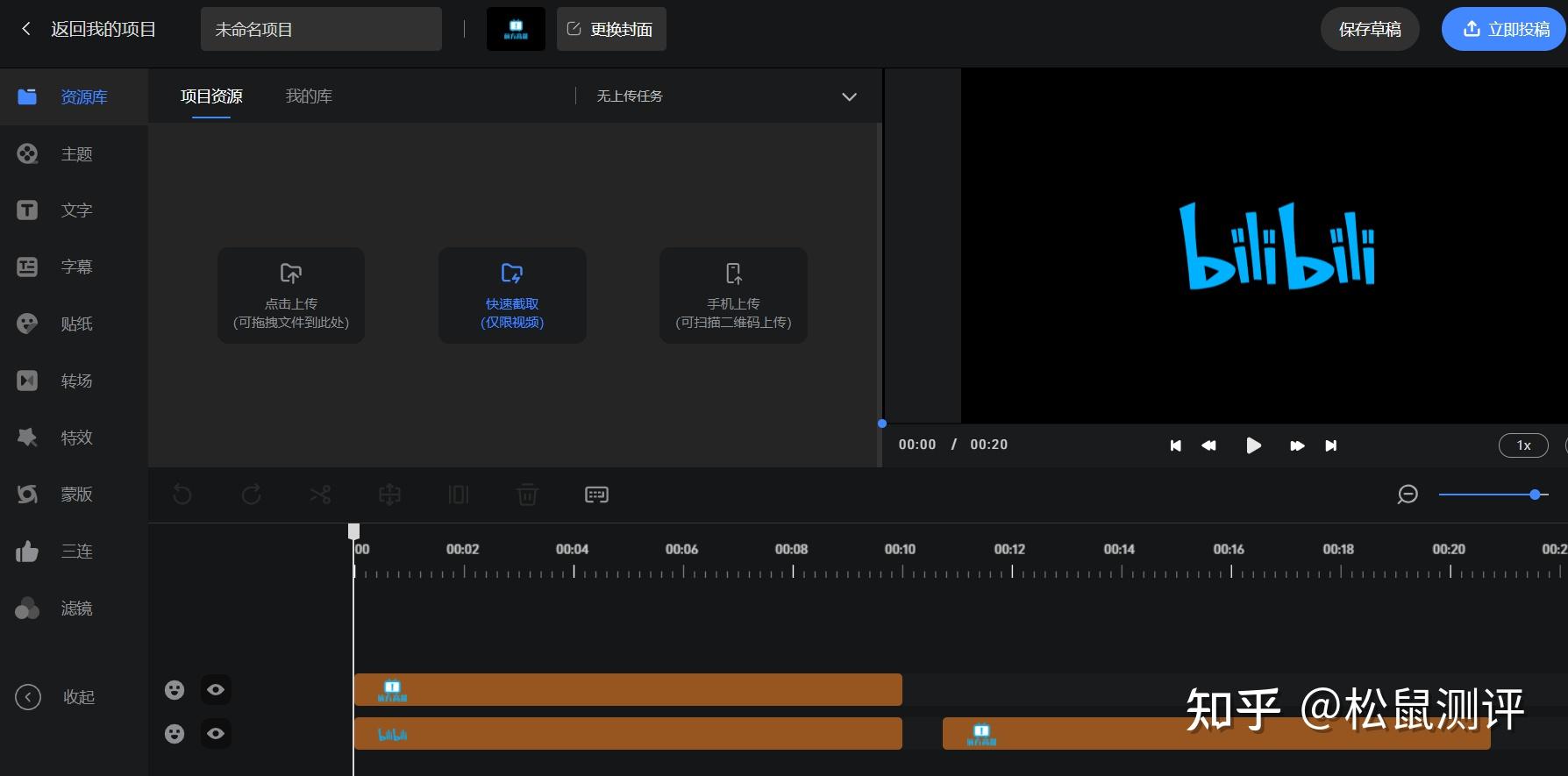Rewind the preview playback
This screenshot has height=776, width=1568.
coord(1208,445)
